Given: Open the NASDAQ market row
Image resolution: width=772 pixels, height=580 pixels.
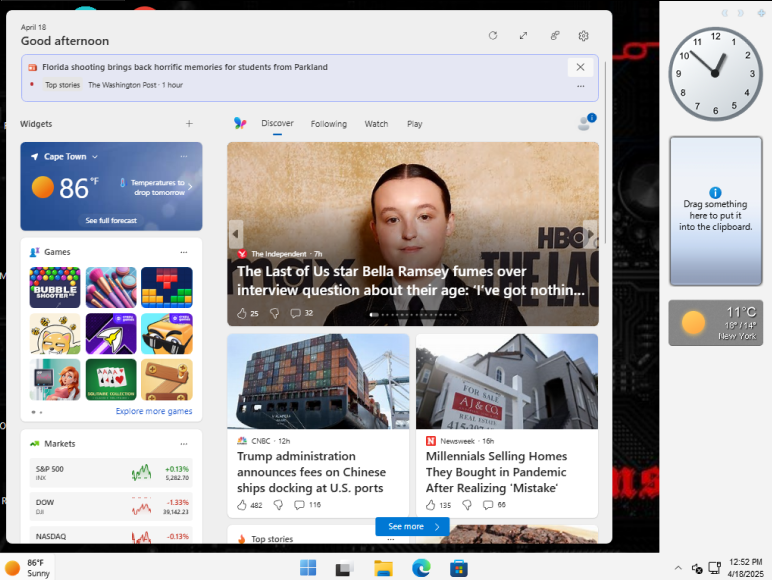Looking at the screenshot, I should (x=111, y=535).
